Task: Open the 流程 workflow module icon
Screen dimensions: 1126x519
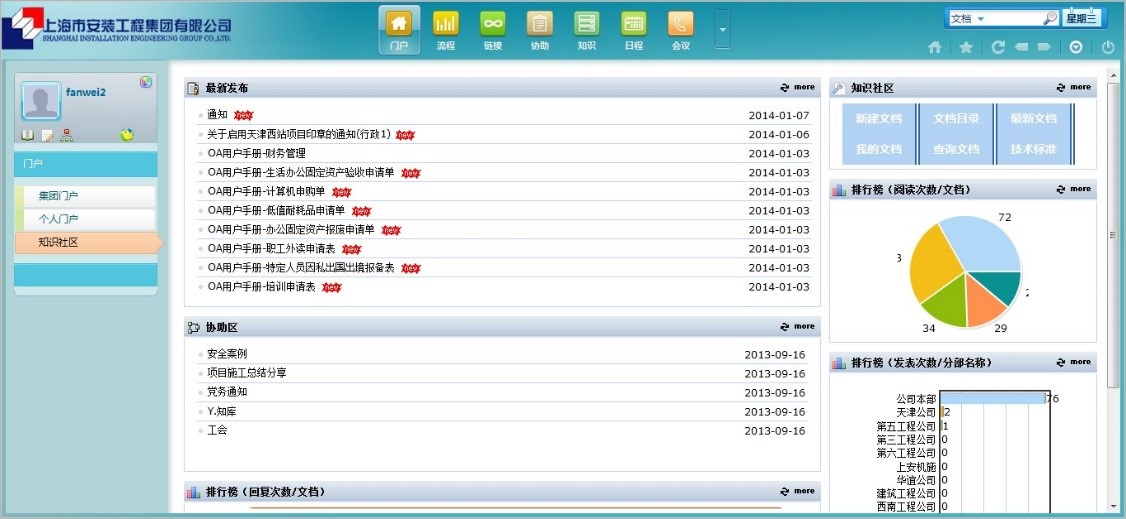Action: [x=446, y=24]
